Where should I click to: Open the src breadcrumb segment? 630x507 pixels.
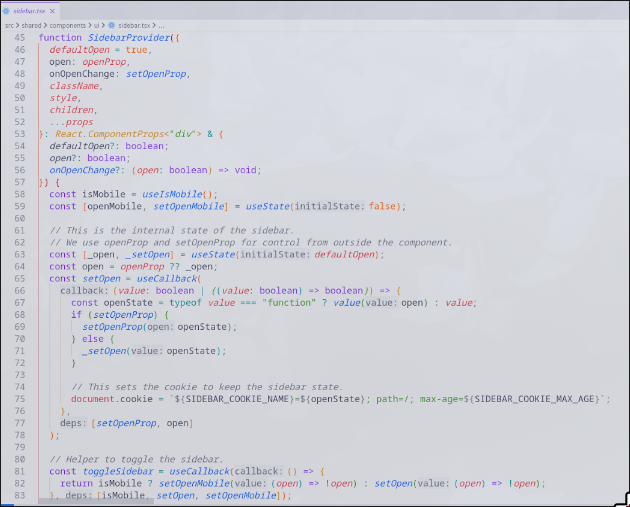pos(8,24)
